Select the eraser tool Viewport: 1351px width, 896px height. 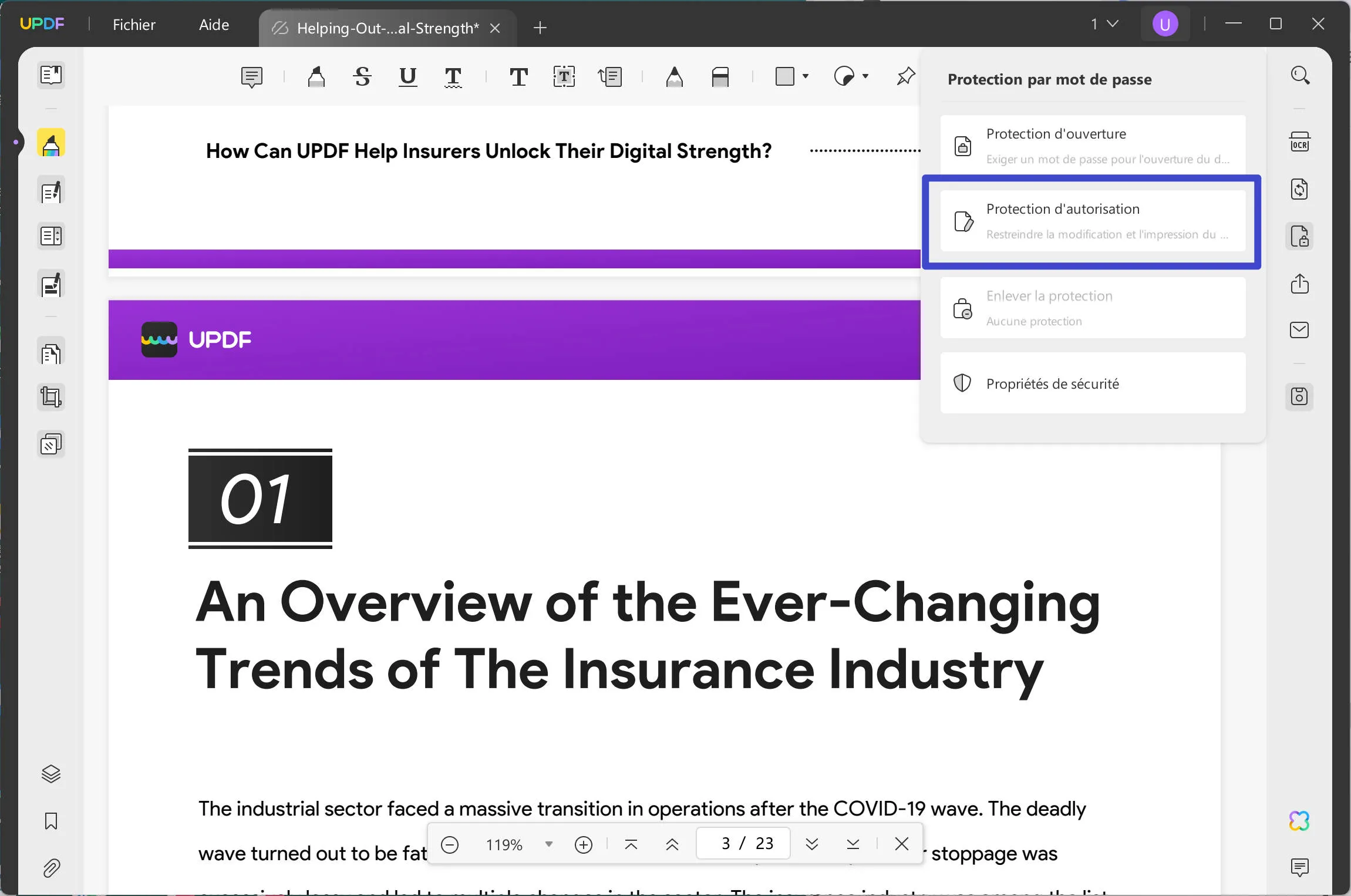click(x=720, y=77)
